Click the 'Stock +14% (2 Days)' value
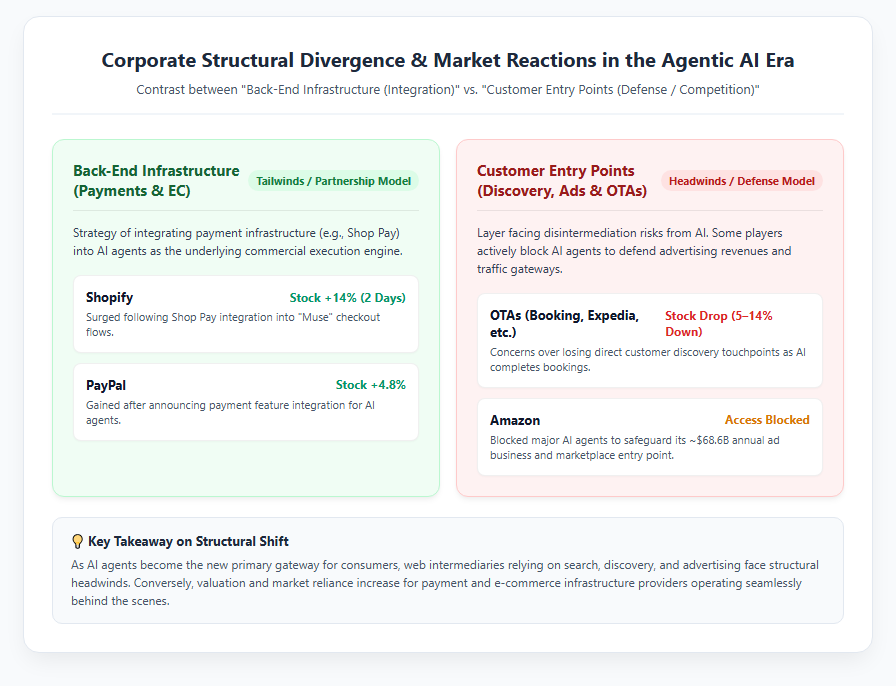Viewport: 896px width, 686px height. [347, 298]
